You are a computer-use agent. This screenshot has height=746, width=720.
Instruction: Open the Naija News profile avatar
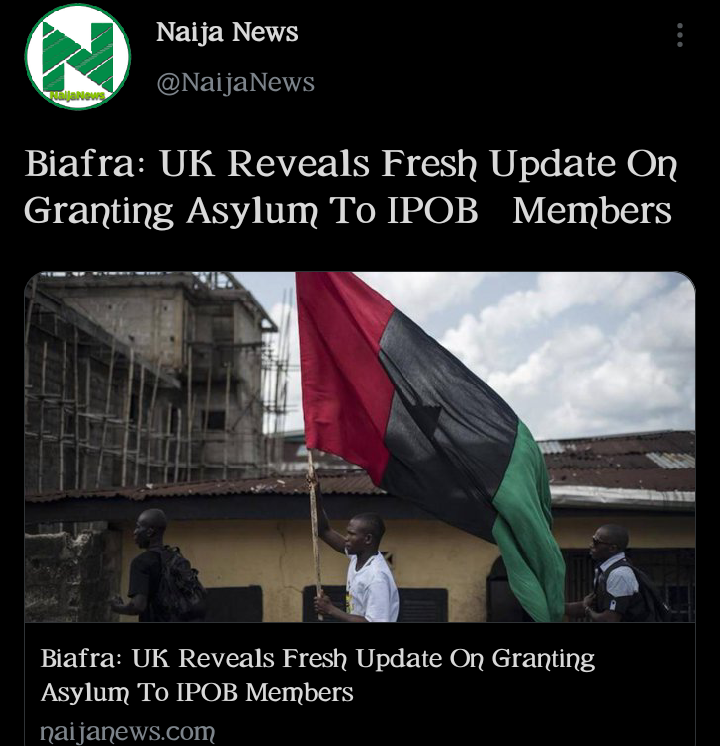point(78,57)
